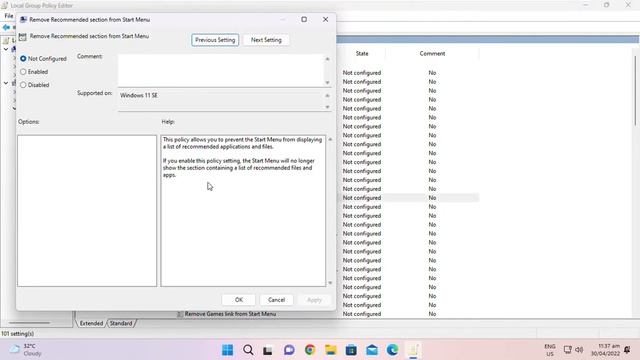Click the Help description text area
640x360 pixels.
(243, 211)
